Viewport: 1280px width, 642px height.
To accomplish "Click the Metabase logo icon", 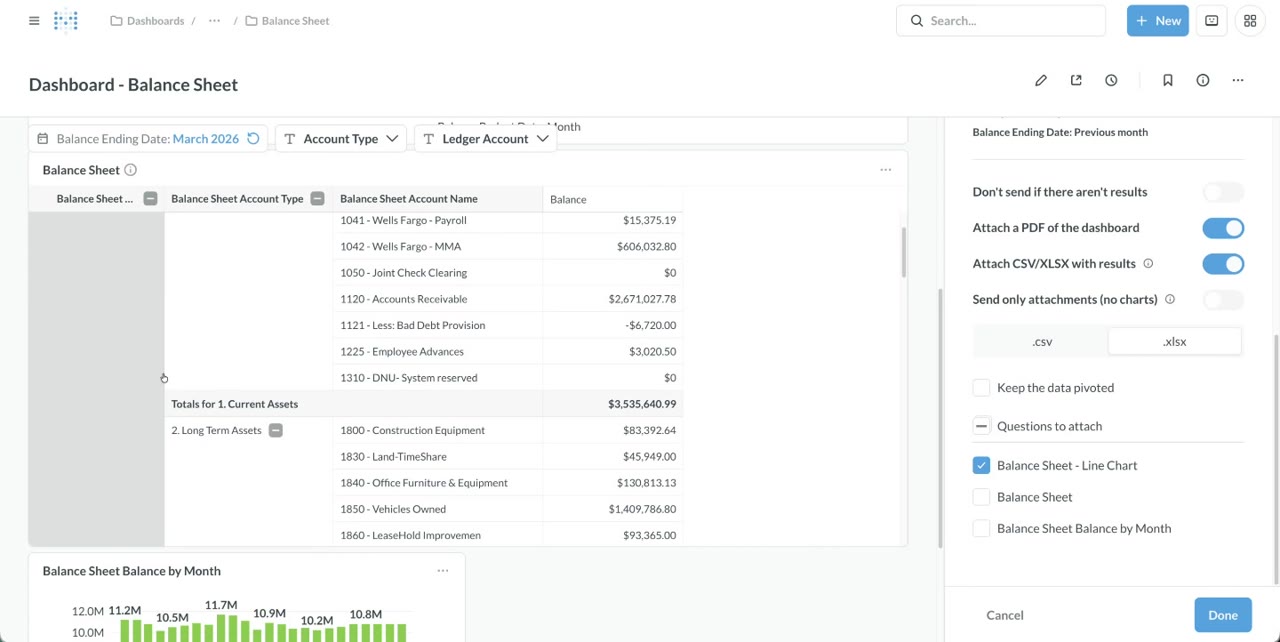I will tap(66, 20).
